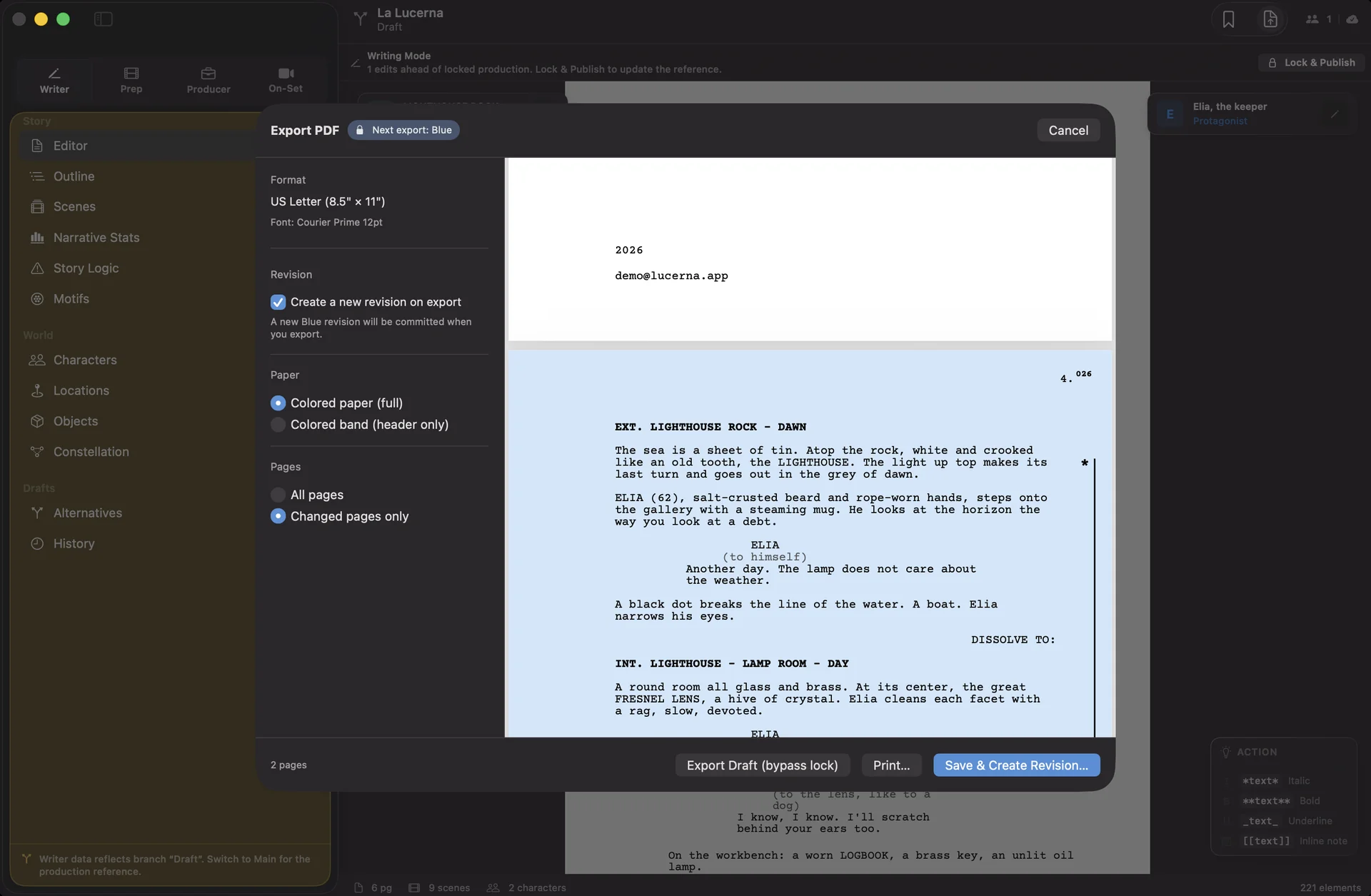Click the Characters people icon
The image size is (1371, 896).
pos(37,361)
